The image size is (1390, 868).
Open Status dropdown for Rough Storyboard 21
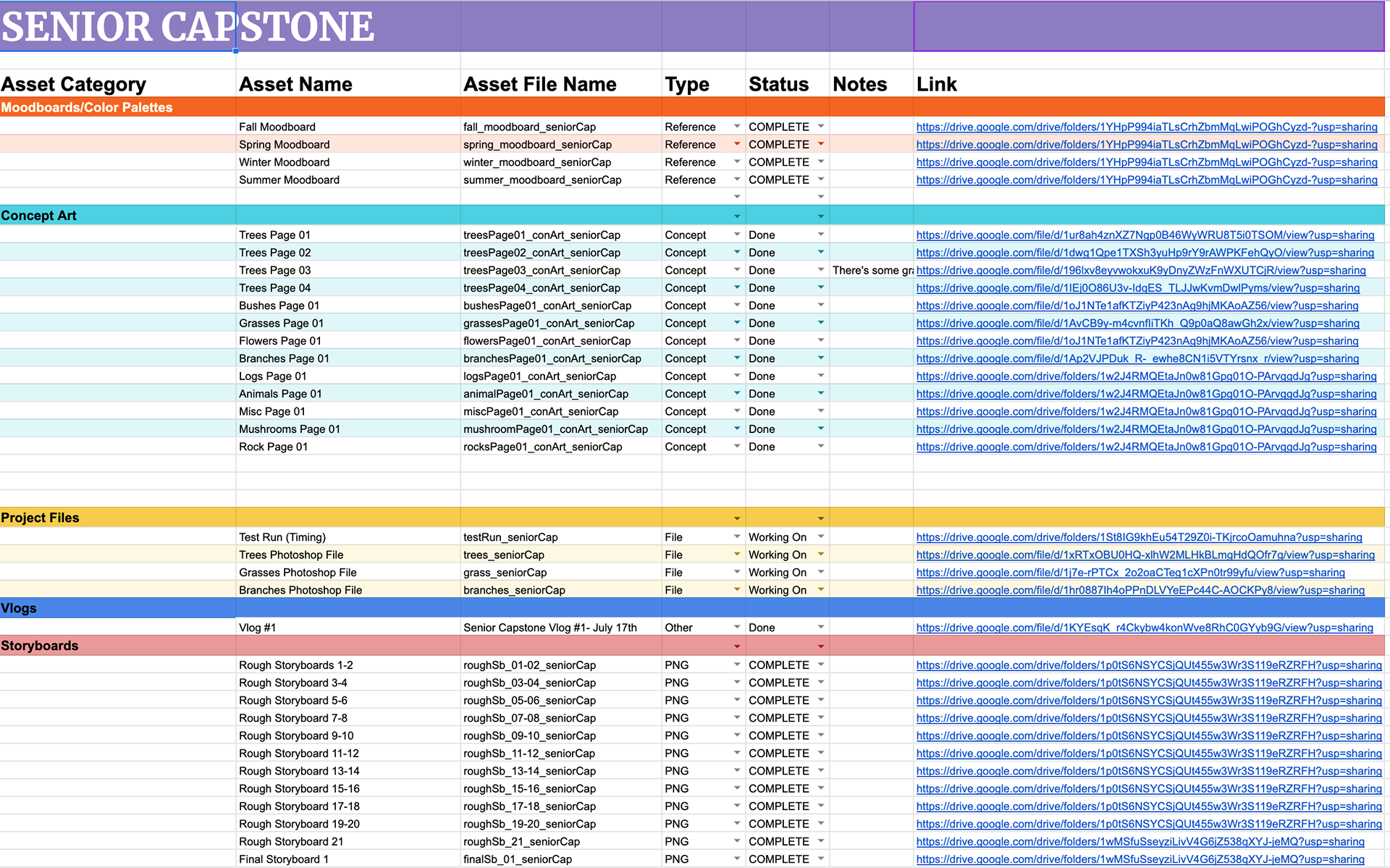click(x=821, y=841)
